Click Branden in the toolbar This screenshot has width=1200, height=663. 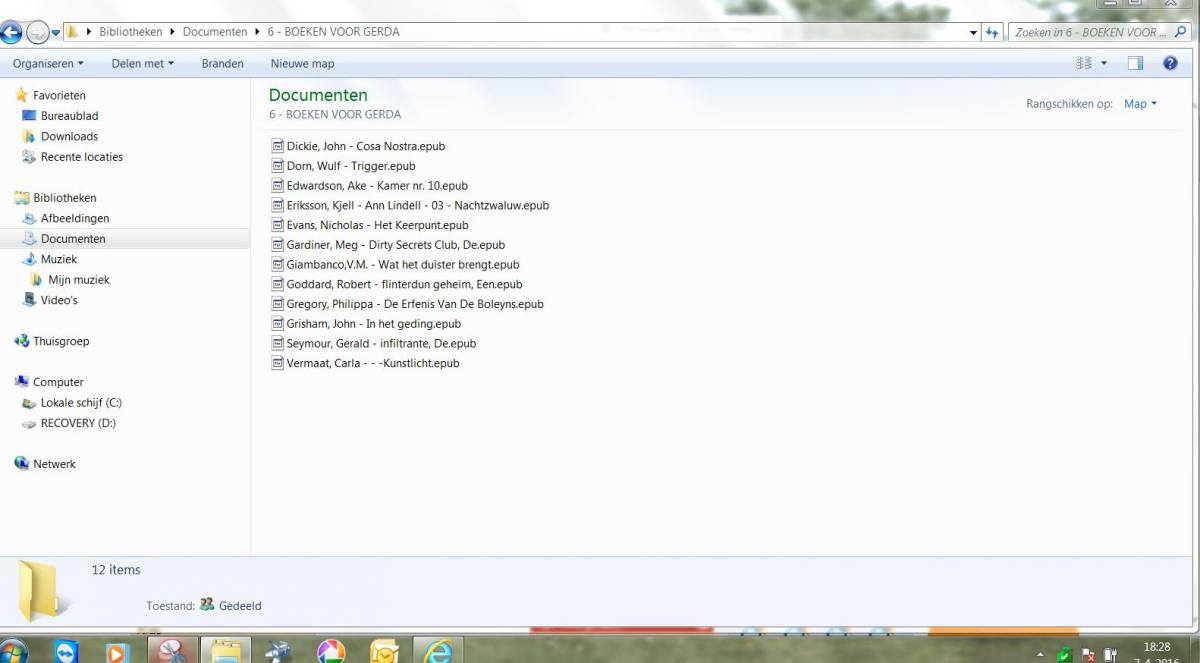click(222, 63)
